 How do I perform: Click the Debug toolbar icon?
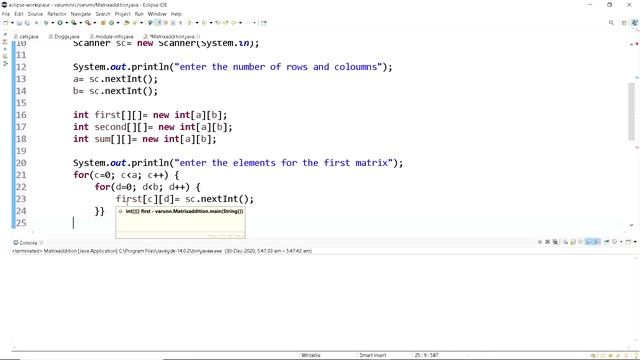(46, 23)
